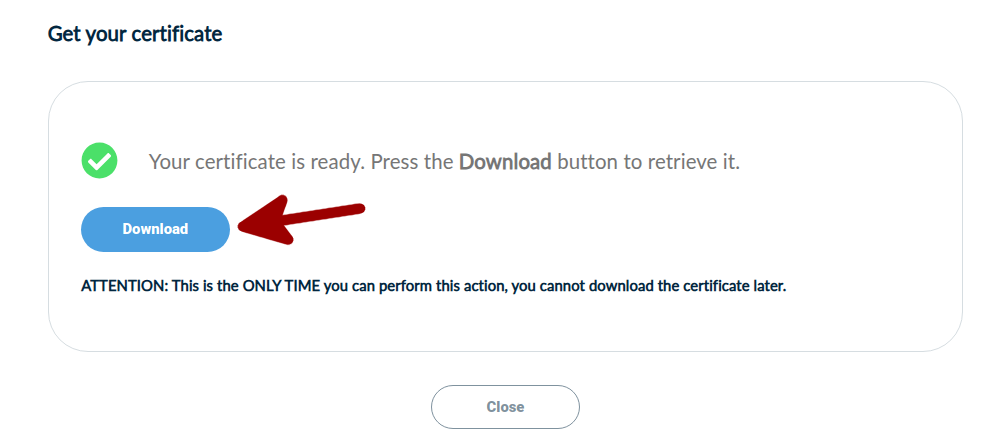
Task: Click the green checkmark success icon
Action: click(99, 160)
